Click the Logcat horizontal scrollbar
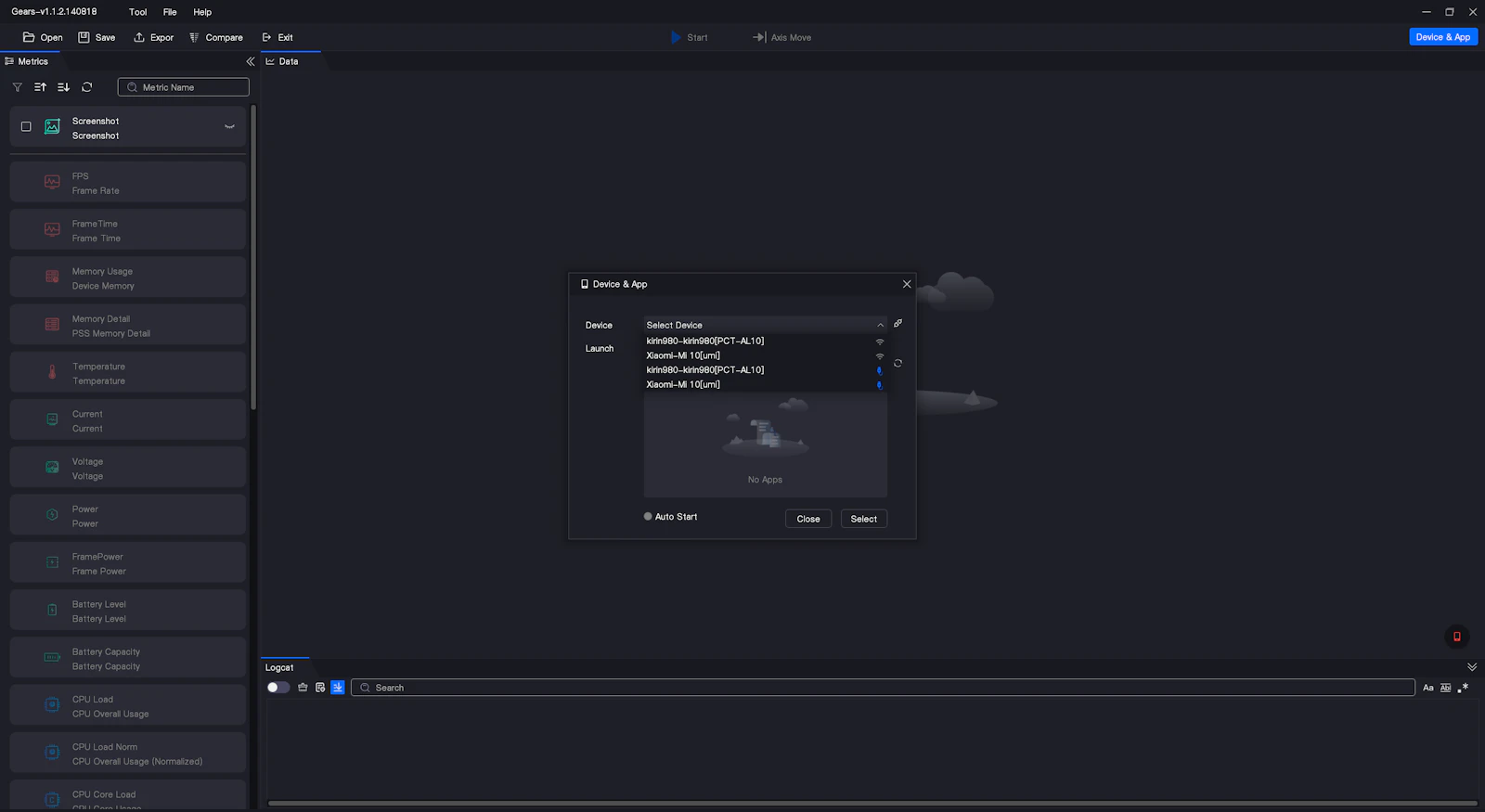Image resolution: width=1485 pixels, height=812 pixels. tap(872, 803)
